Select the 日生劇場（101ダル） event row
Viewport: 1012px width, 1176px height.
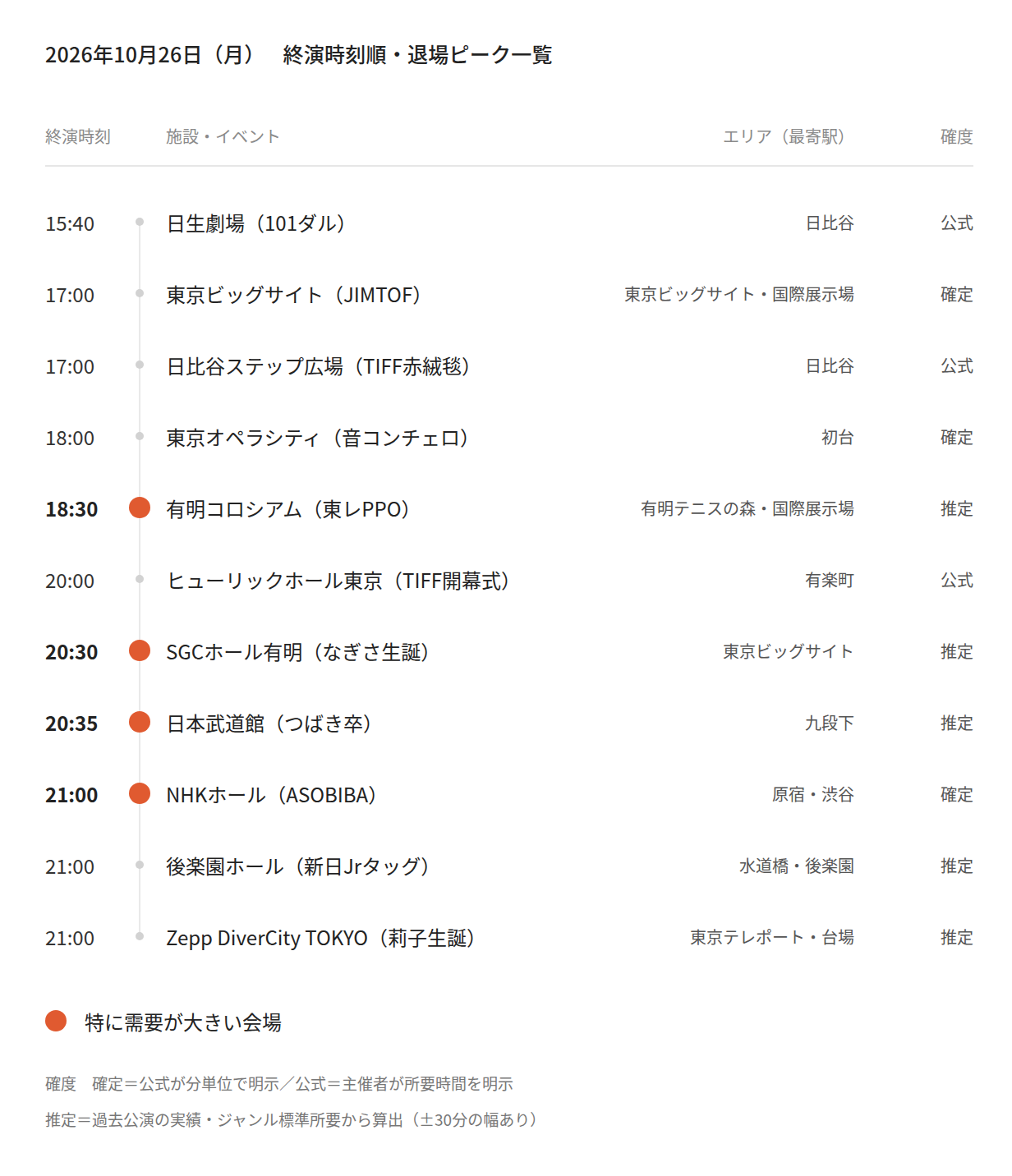[509, 223]
